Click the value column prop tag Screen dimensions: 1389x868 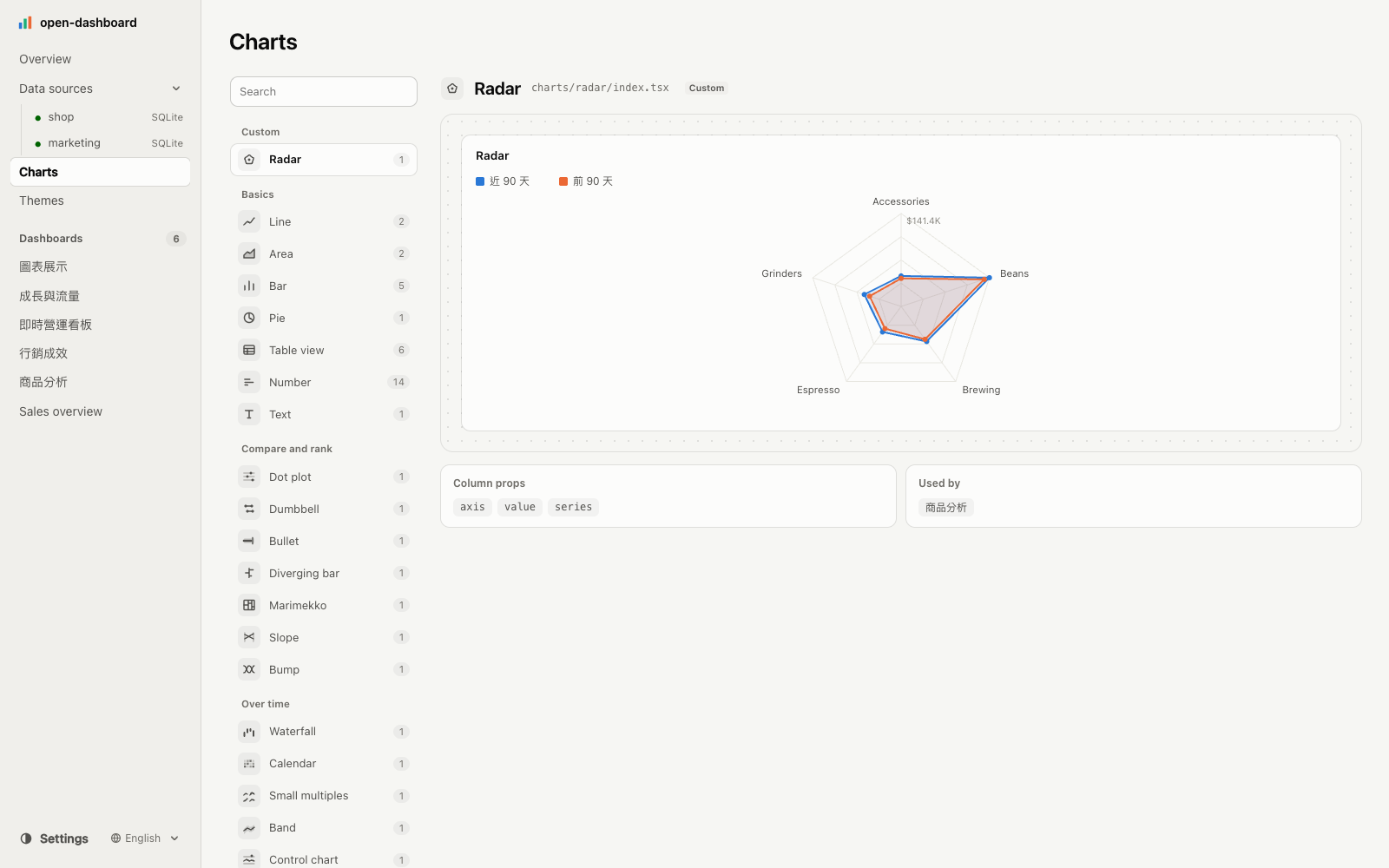520,507
